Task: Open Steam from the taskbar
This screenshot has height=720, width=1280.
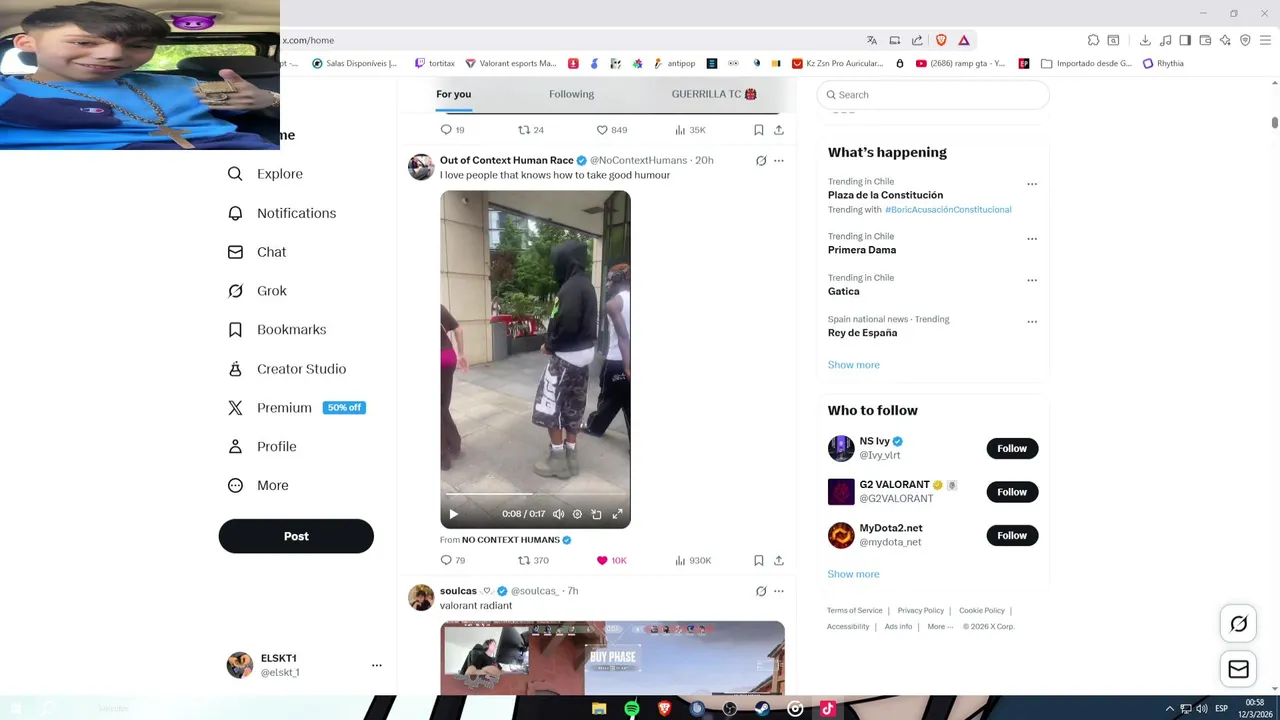Action: [x=762, y=709]
